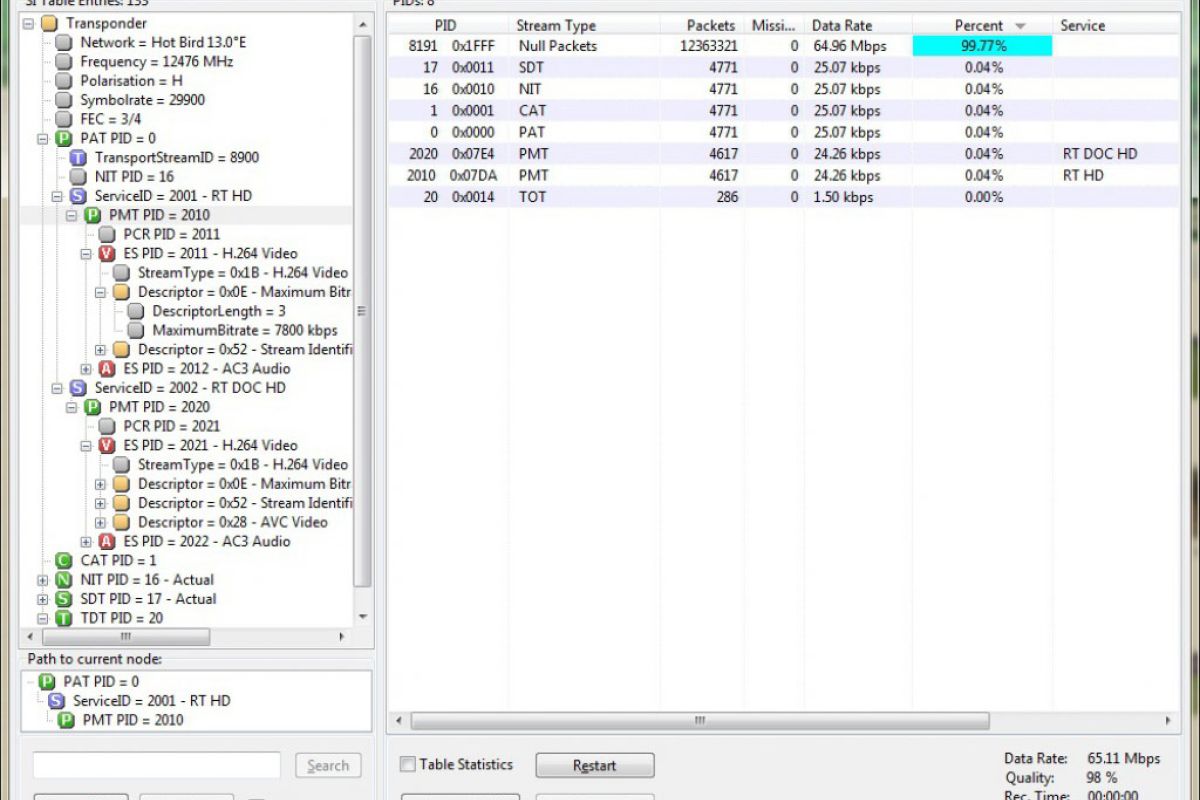Screen dimensions: 1200x800
Task: Click the S icon for ServiceID 2001 RT HD
Action: point(78,196)
